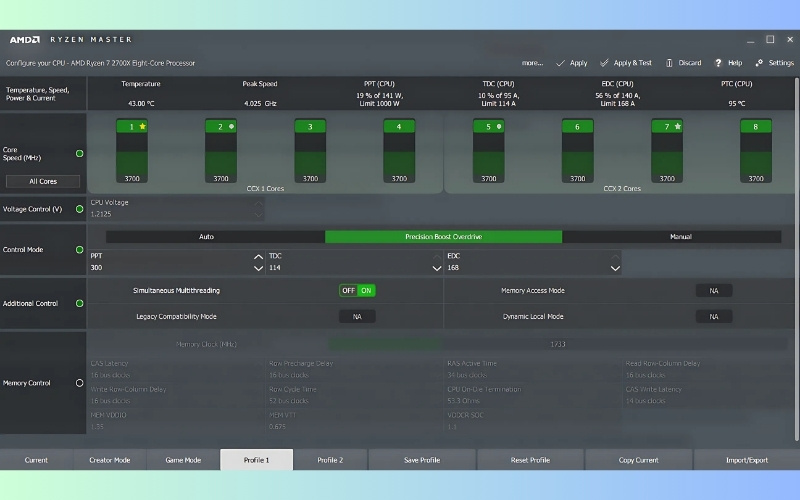Open Help via the question mark icon

[x=719, y=63]
